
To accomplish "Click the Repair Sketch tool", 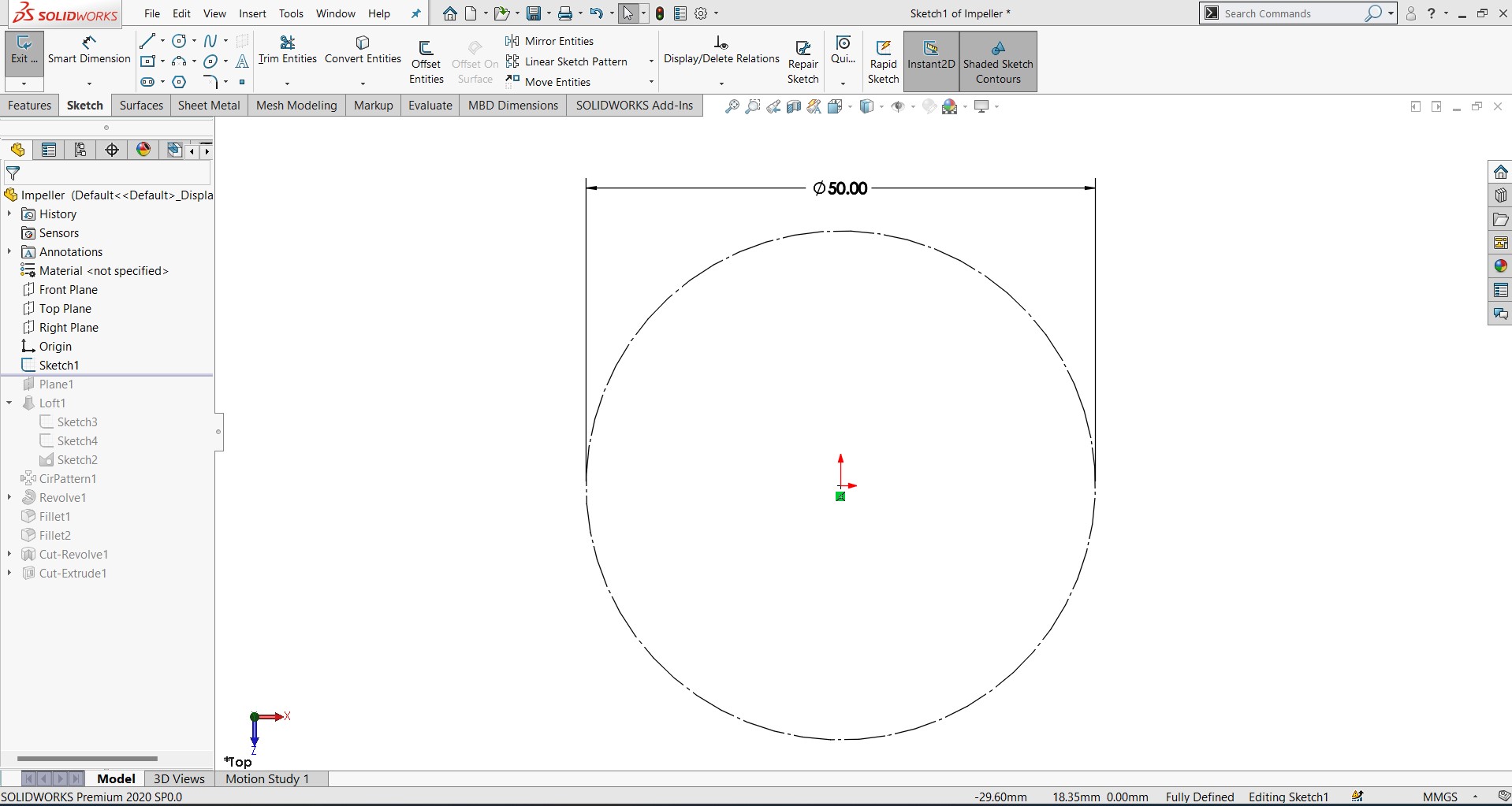I will coord(803,62).
